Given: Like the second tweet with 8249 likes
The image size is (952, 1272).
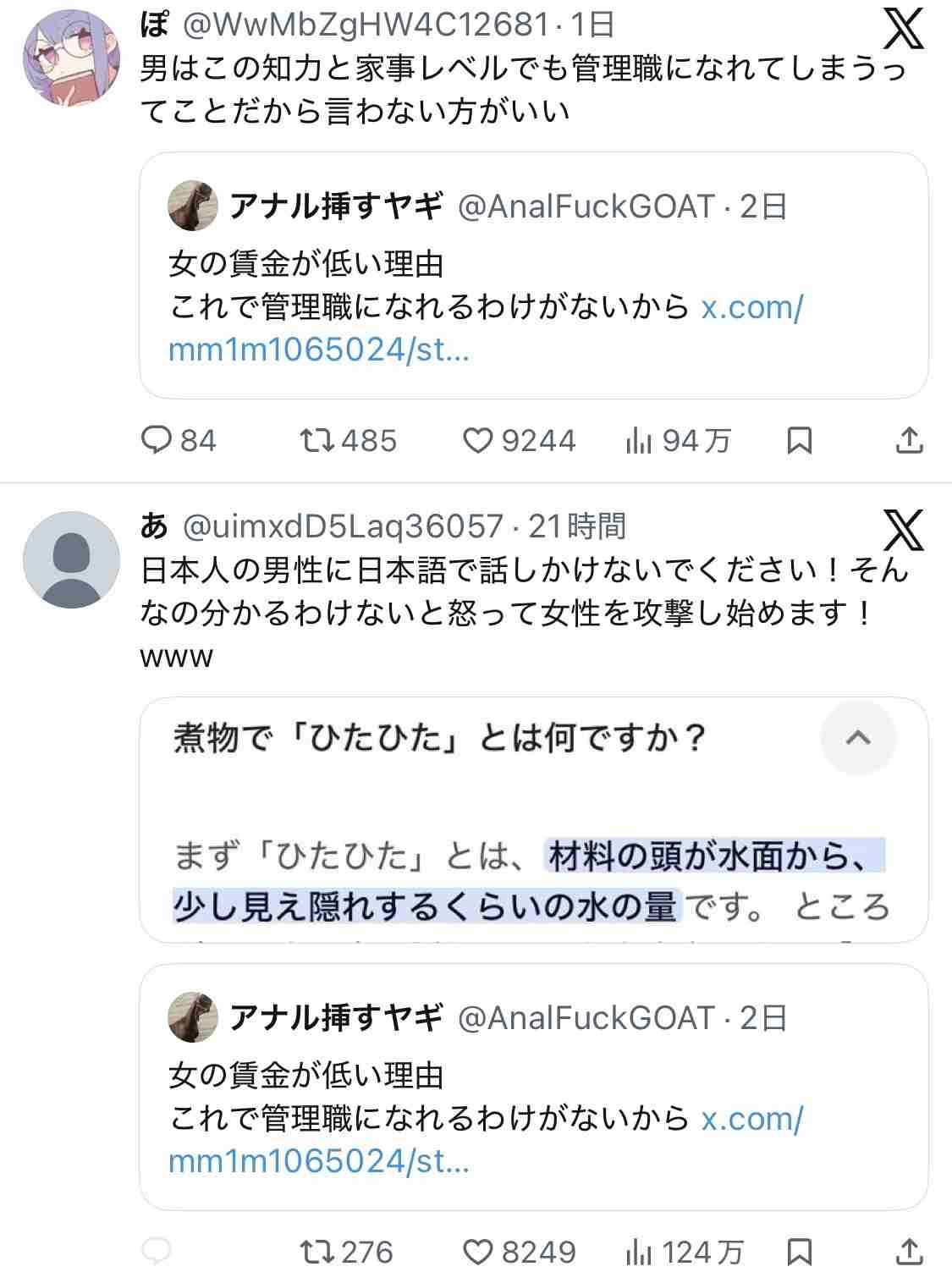Looking at the screenshot, I should (479, 1251).
